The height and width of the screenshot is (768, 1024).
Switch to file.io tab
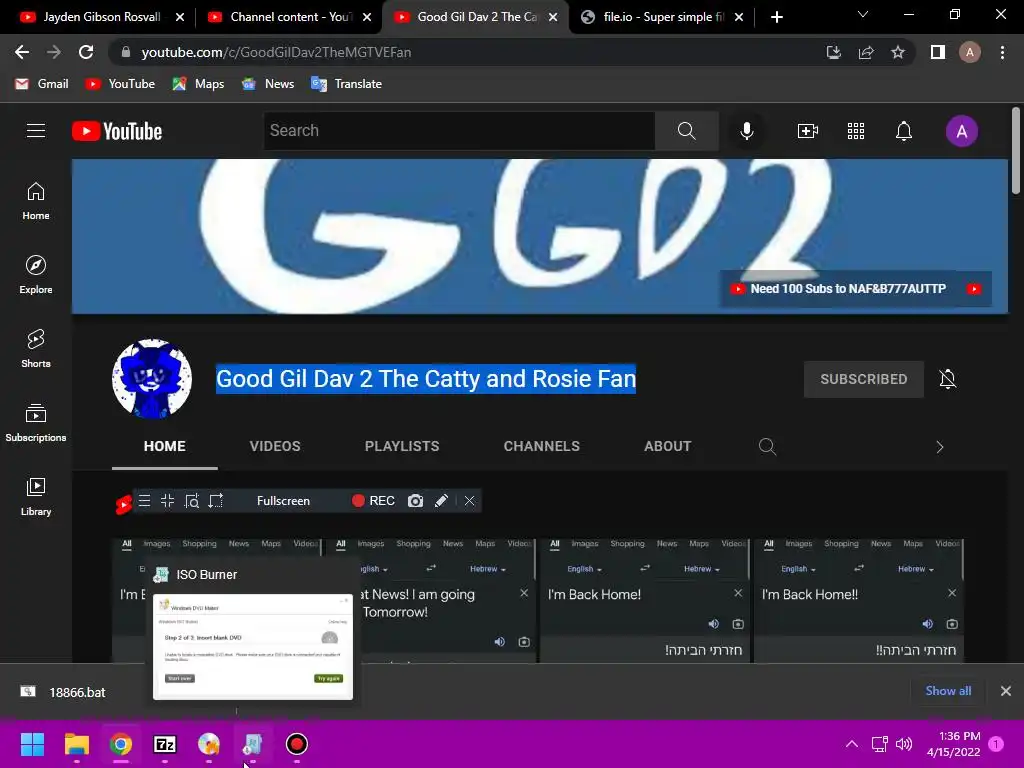[x=662, y=17]
